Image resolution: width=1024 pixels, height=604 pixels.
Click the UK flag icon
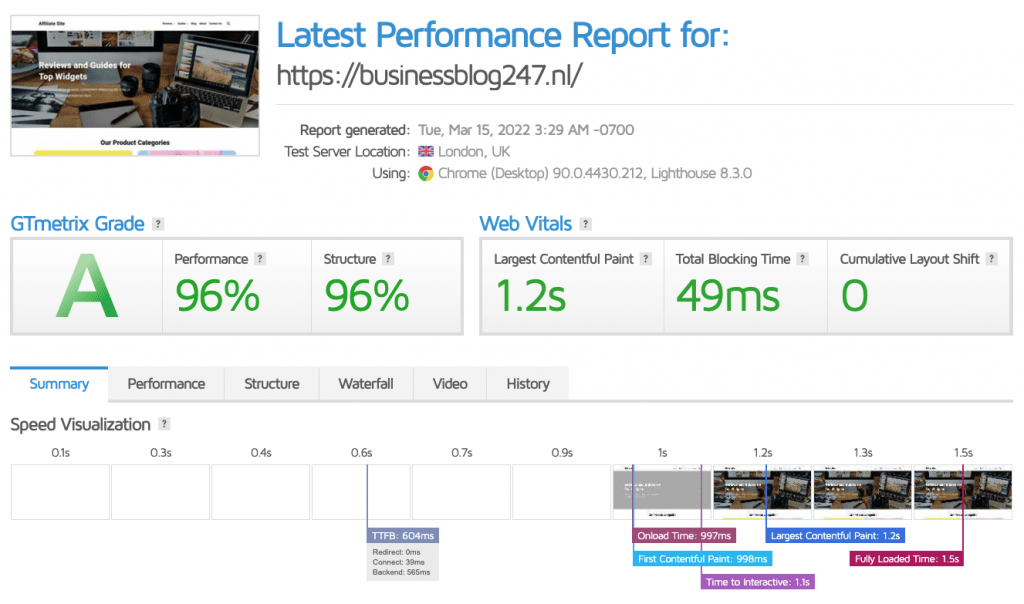[425, 152]
